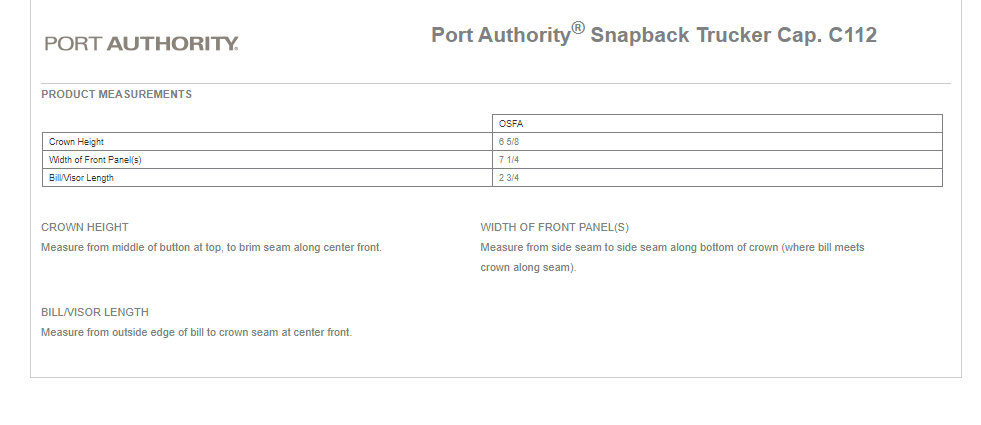Screen dimensions: 981x425
Task: Click the side seam measuring instructions paragraph
Action: click(x=673, y=257)
